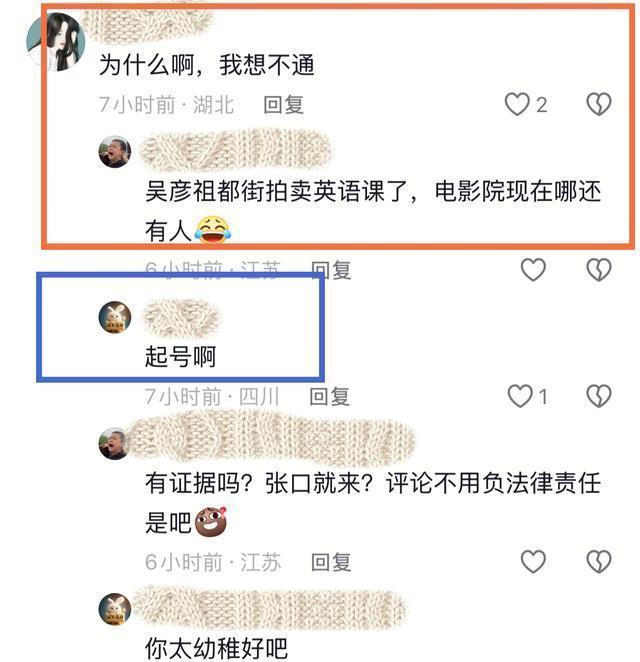Dislike the '起号啊' comment

tap(599, 396)
